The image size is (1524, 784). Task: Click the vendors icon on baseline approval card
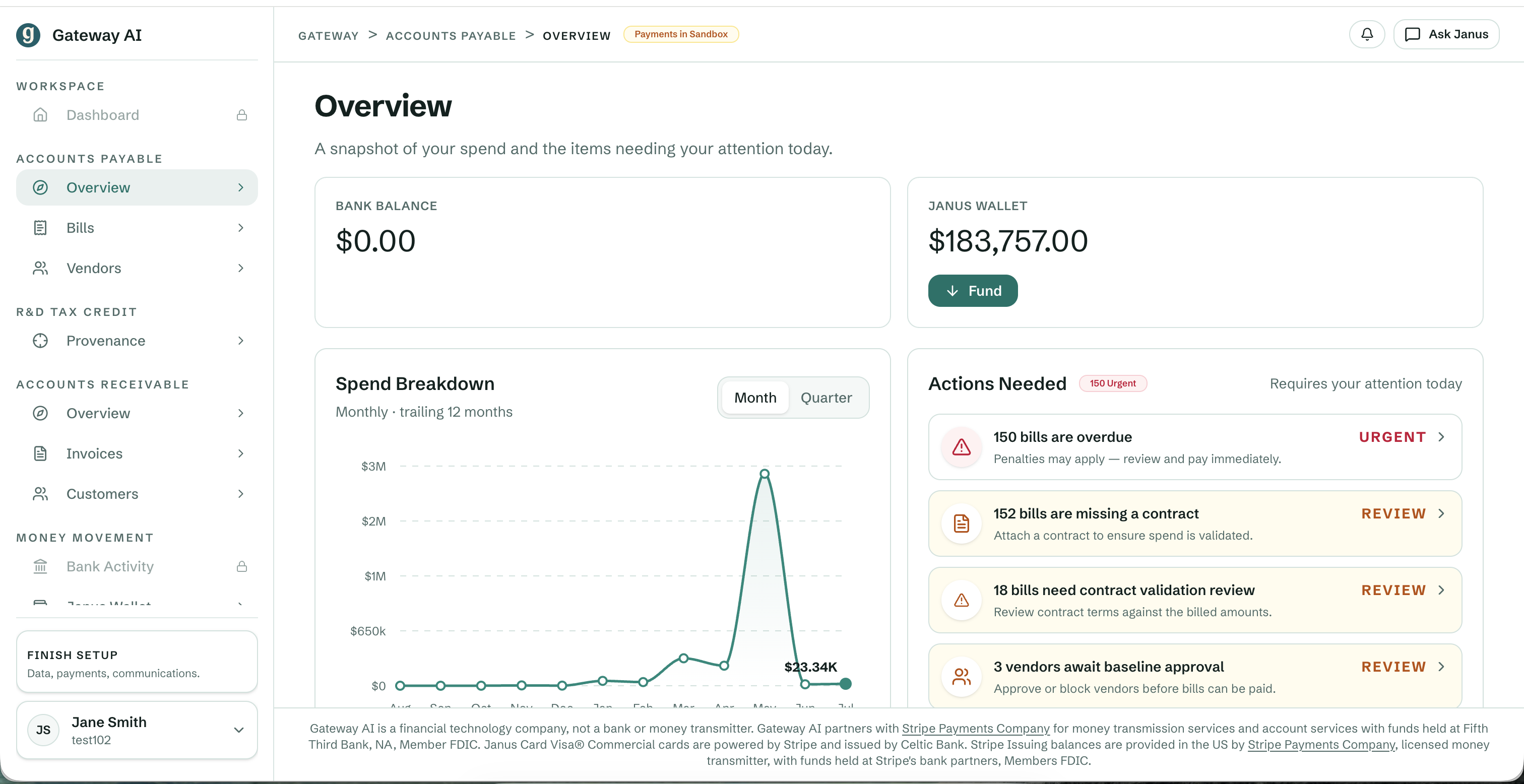pyautogui.click(x=962, y=676)
